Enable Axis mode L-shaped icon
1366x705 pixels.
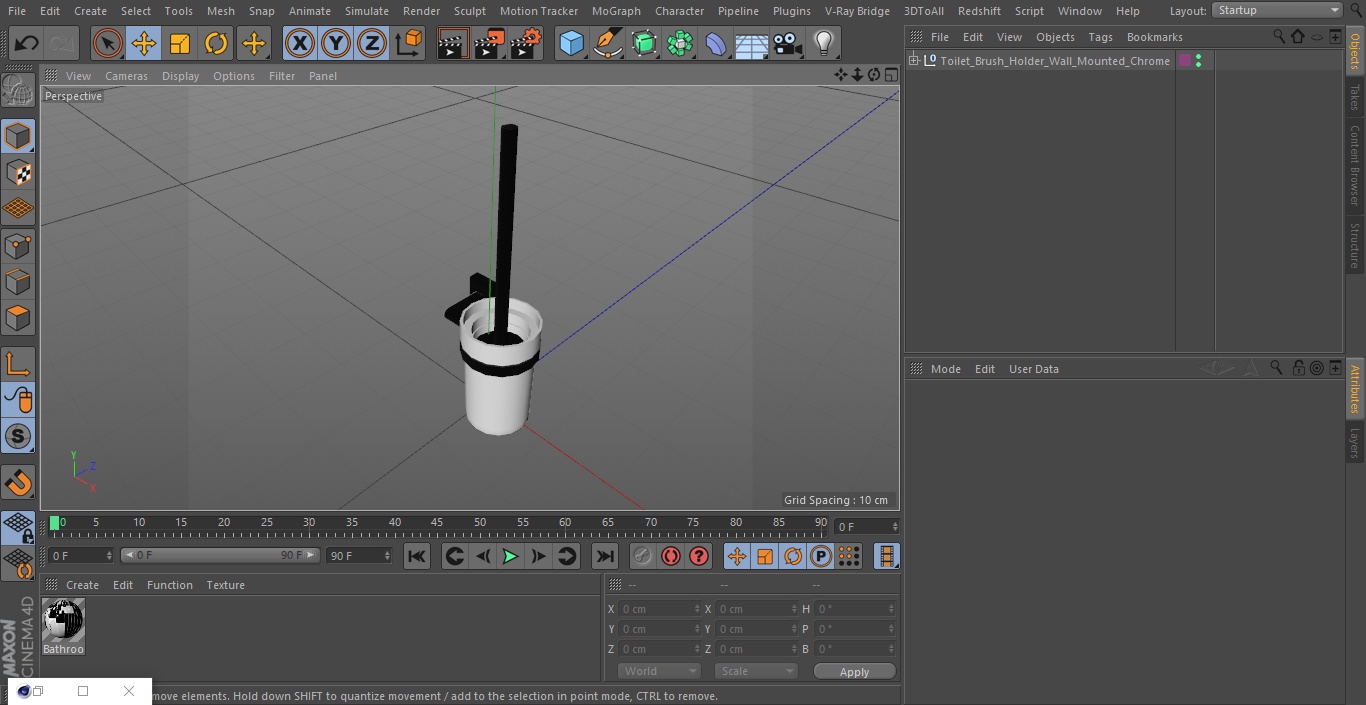18,364
